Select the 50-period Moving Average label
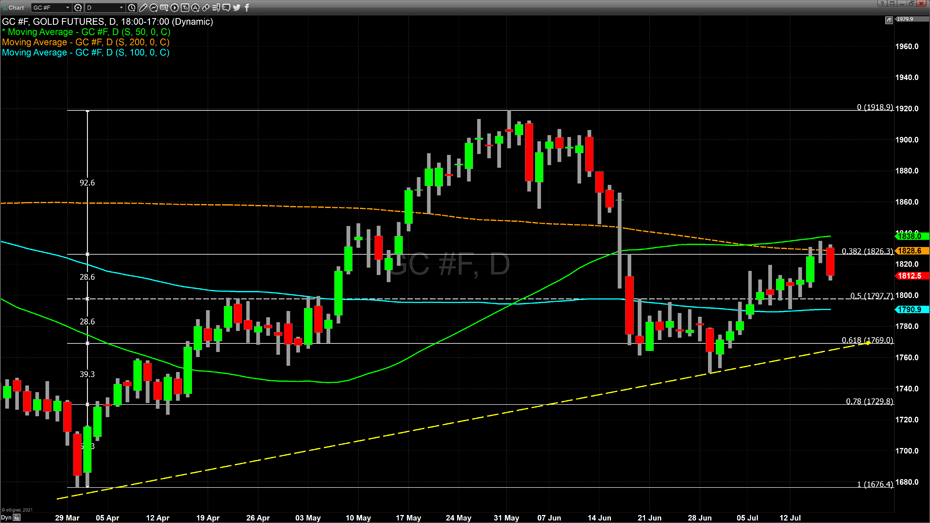Image resolution: width=930 pixels, height=523 pixels. (87, 33)
